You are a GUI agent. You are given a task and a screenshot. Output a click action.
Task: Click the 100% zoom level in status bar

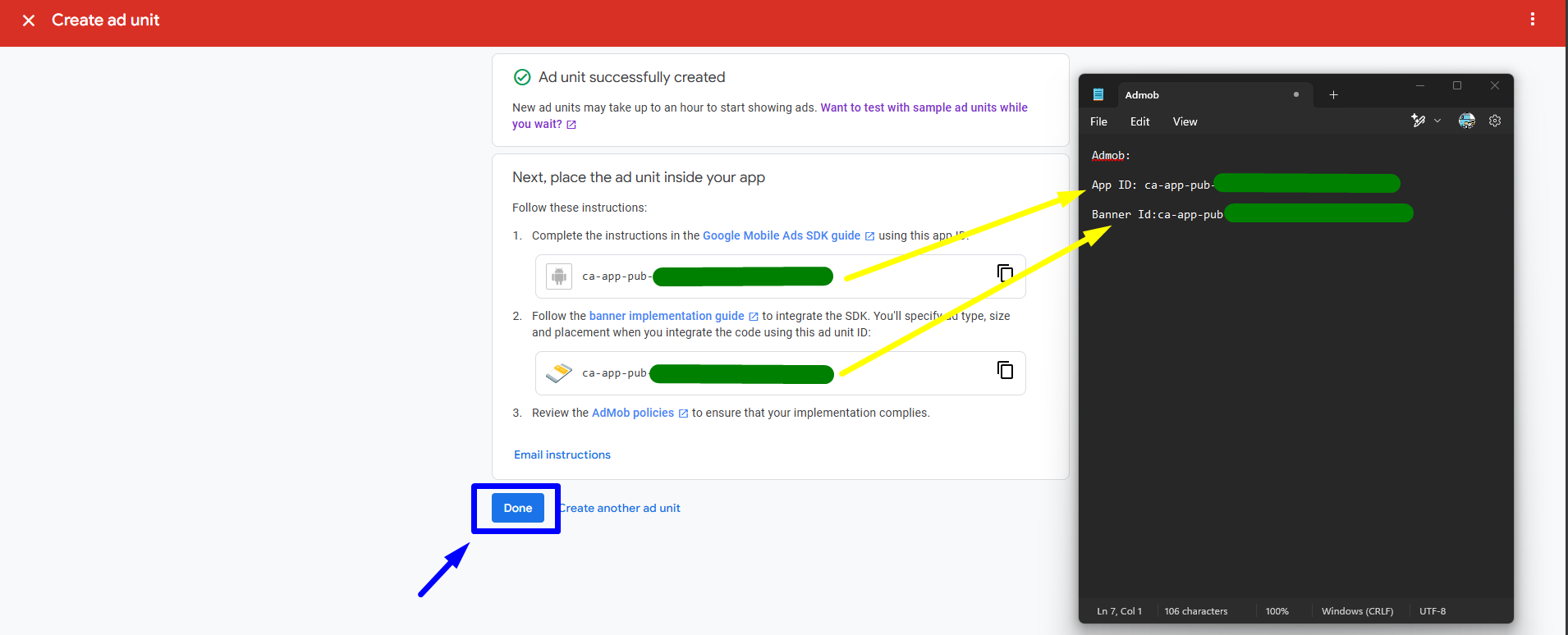pos(1277,611)
